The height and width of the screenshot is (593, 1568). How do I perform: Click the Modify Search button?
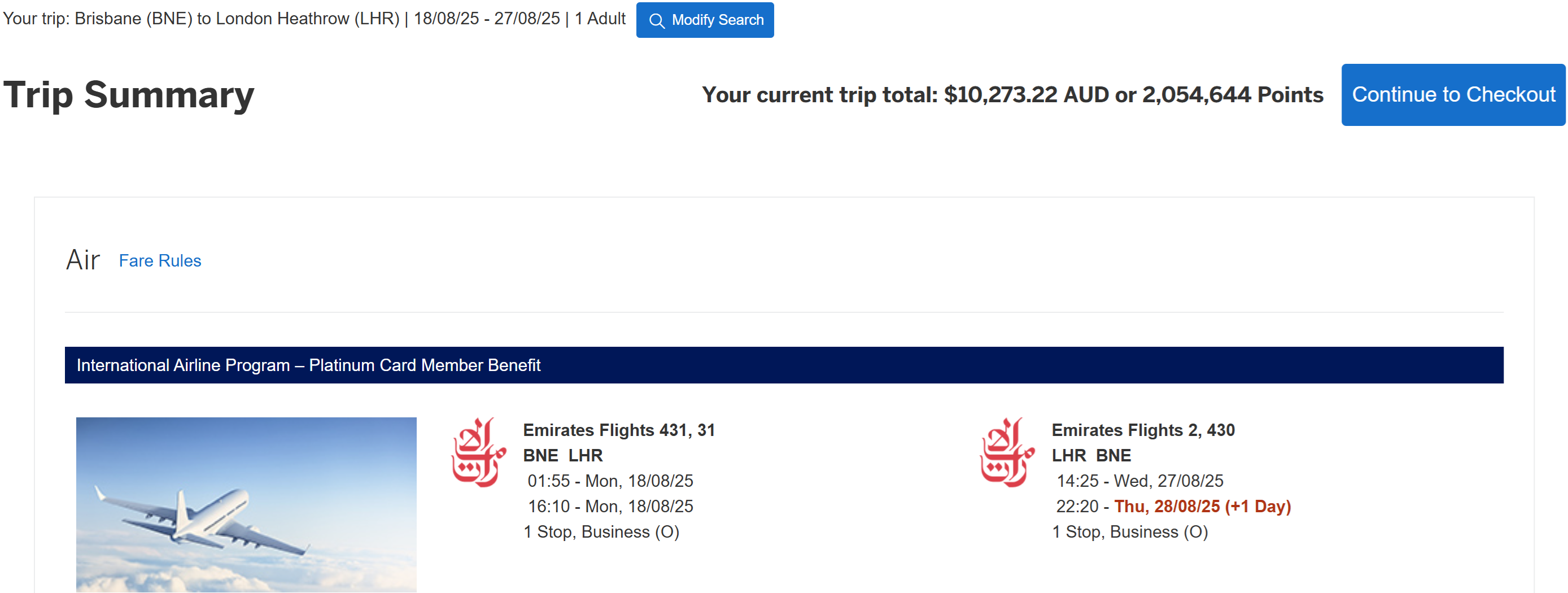(705, 20)
